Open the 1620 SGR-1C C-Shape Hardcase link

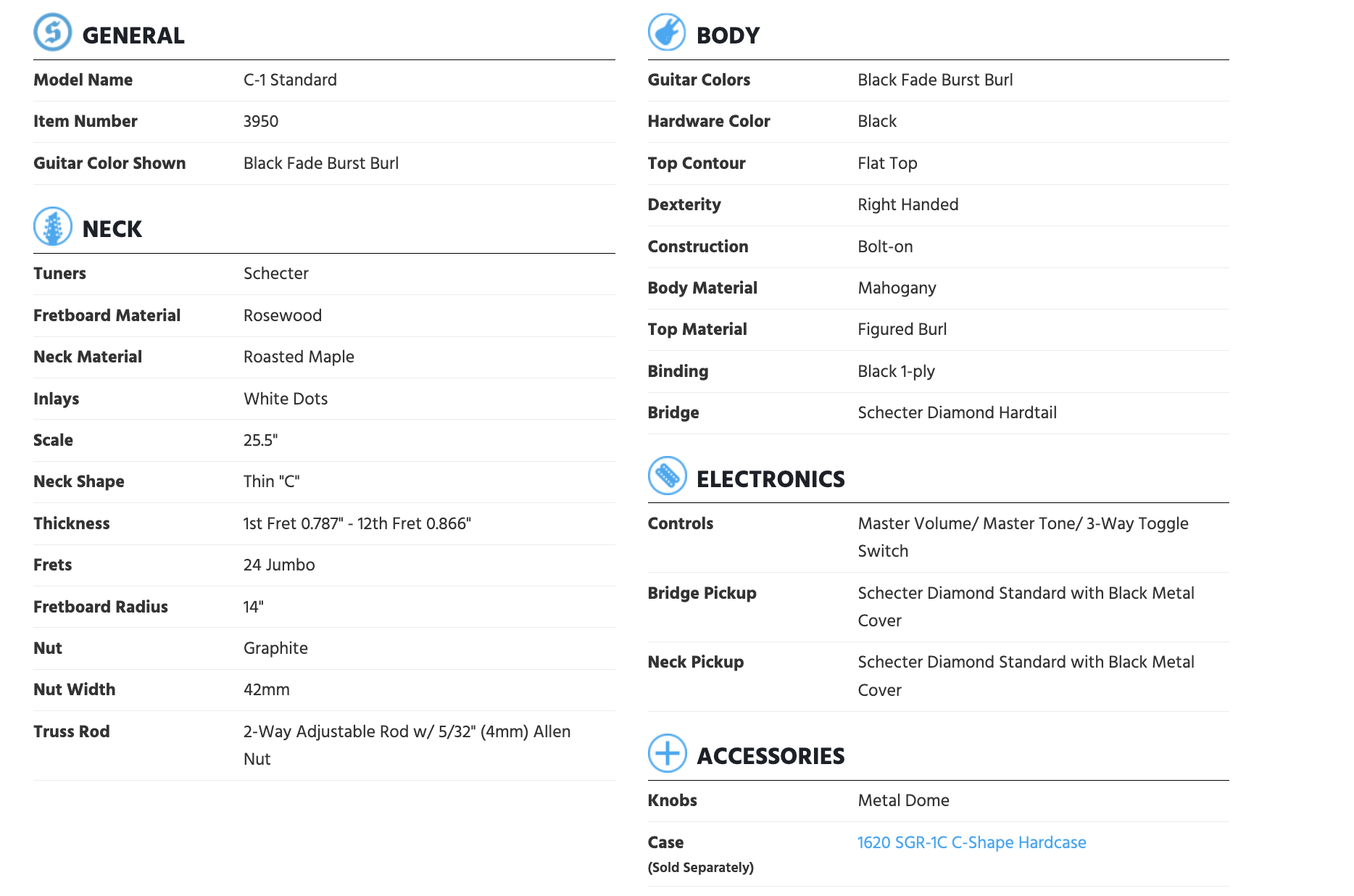point(971,842)
